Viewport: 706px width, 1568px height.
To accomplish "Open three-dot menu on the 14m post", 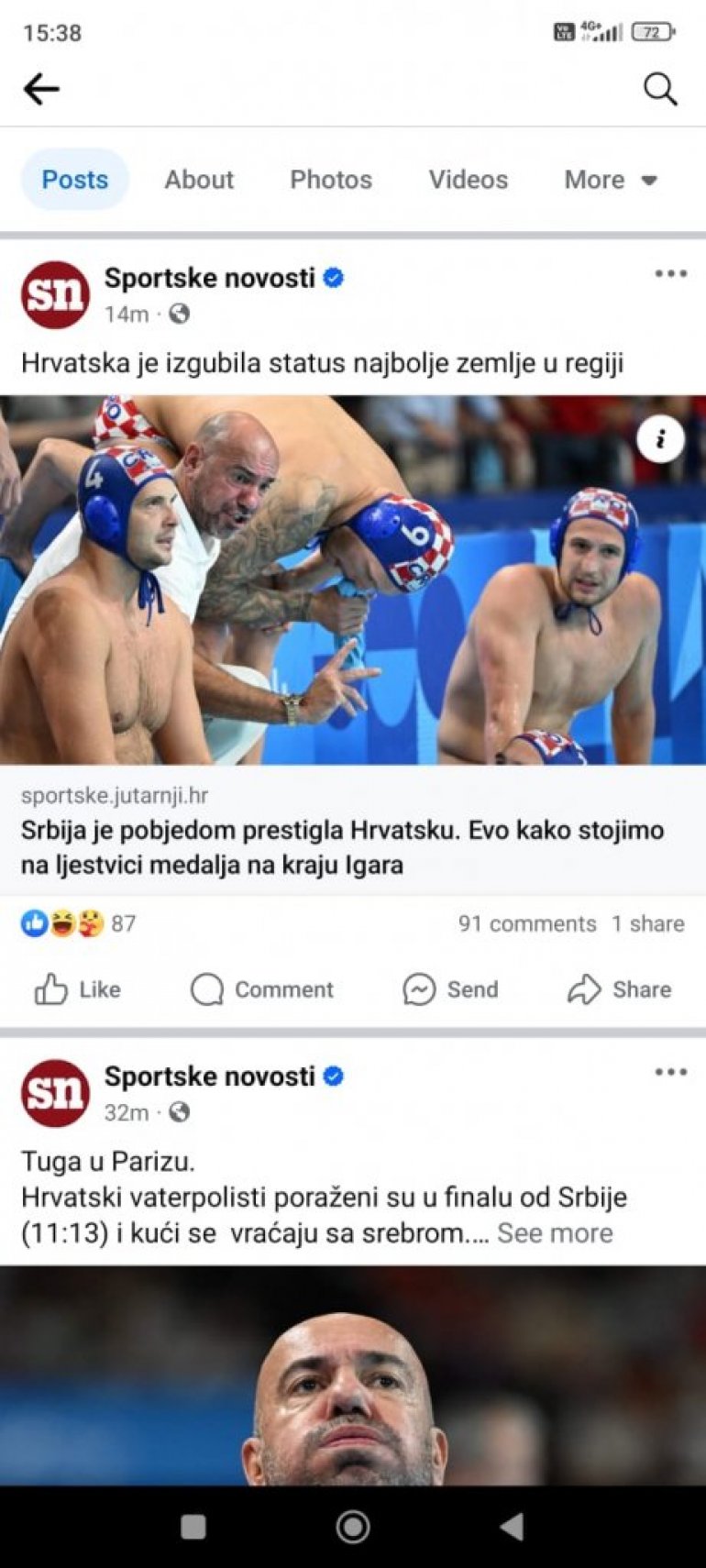I will coord(671,273).
